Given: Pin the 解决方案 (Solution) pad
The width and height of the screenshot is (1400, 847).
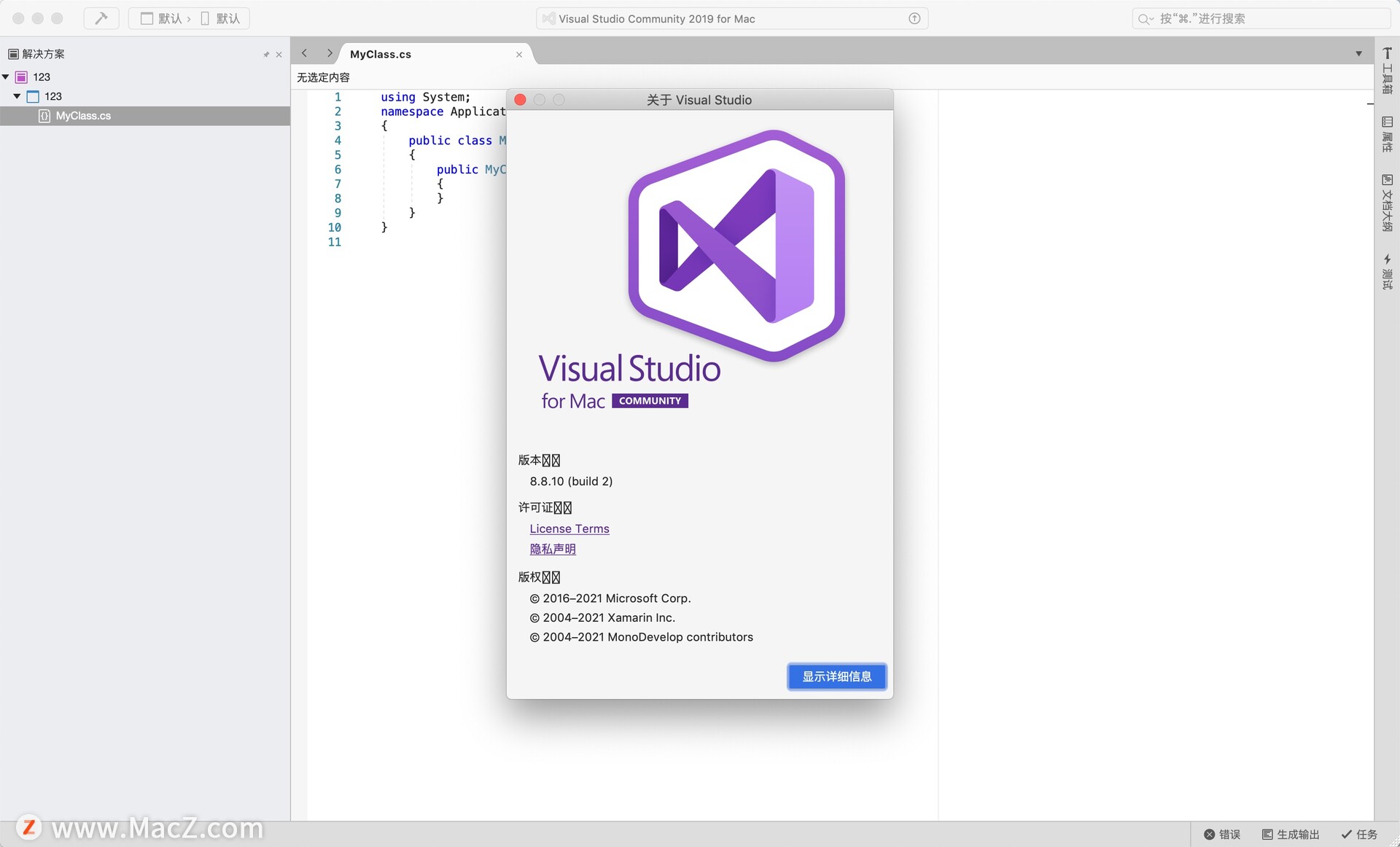Looking at the screenshot, I should (x=267, y=54).
